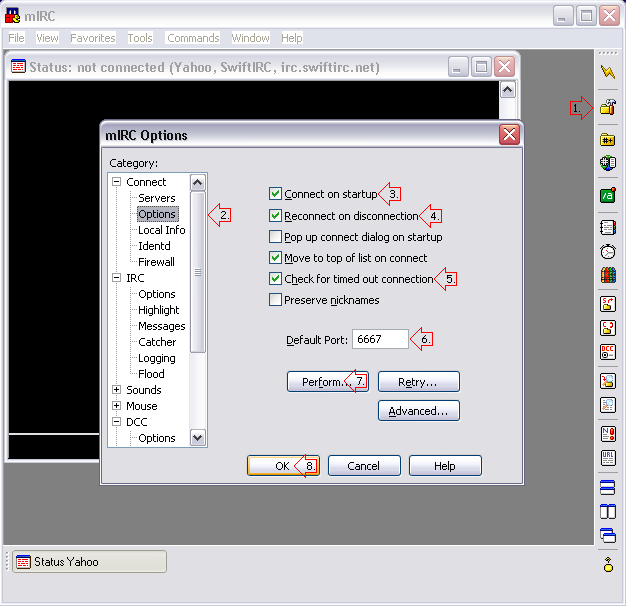The width and height of the screenshot is (626, 606).
Task: Select Messages under IRC category
Action: [x=161, y=326]
